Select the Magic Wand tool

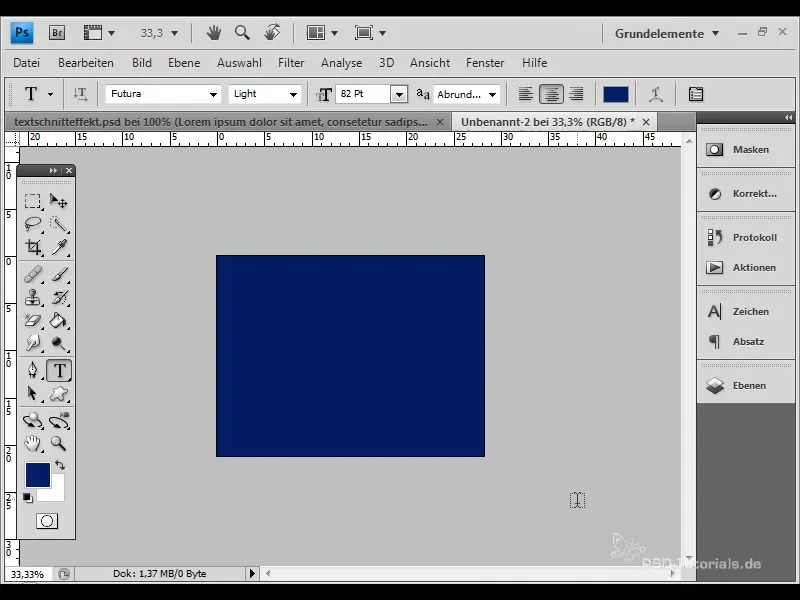[59, 224]
